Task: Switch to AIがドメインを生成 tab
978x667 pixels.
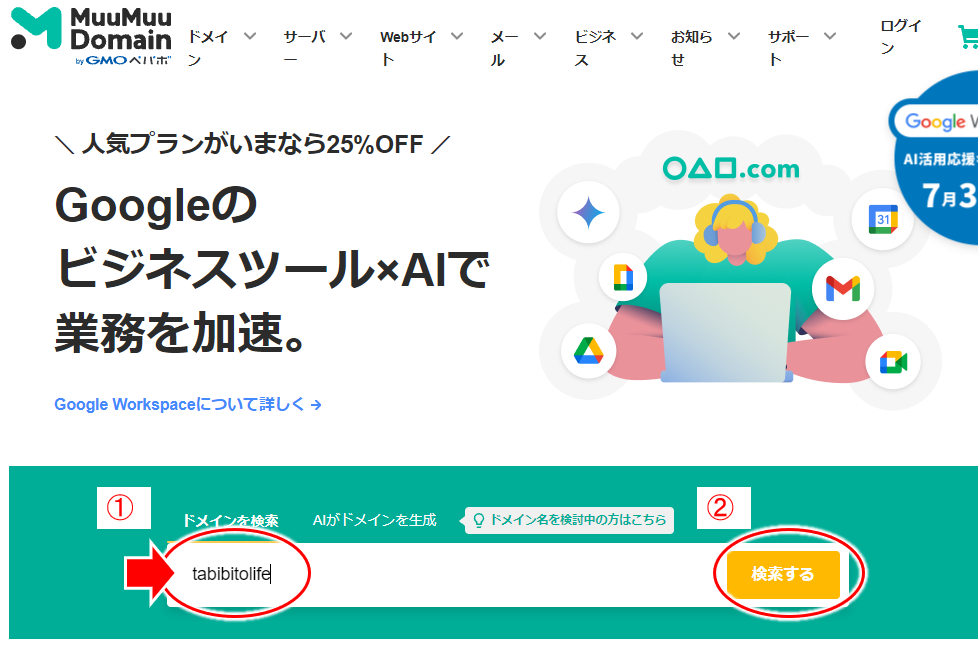Action: coord(374,520)
